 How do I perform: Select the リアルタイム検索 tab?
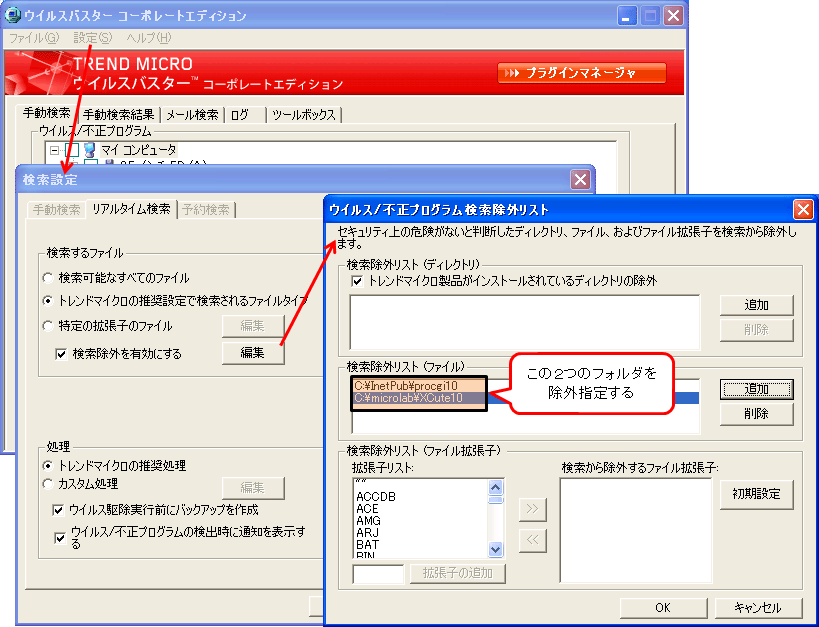131,209
